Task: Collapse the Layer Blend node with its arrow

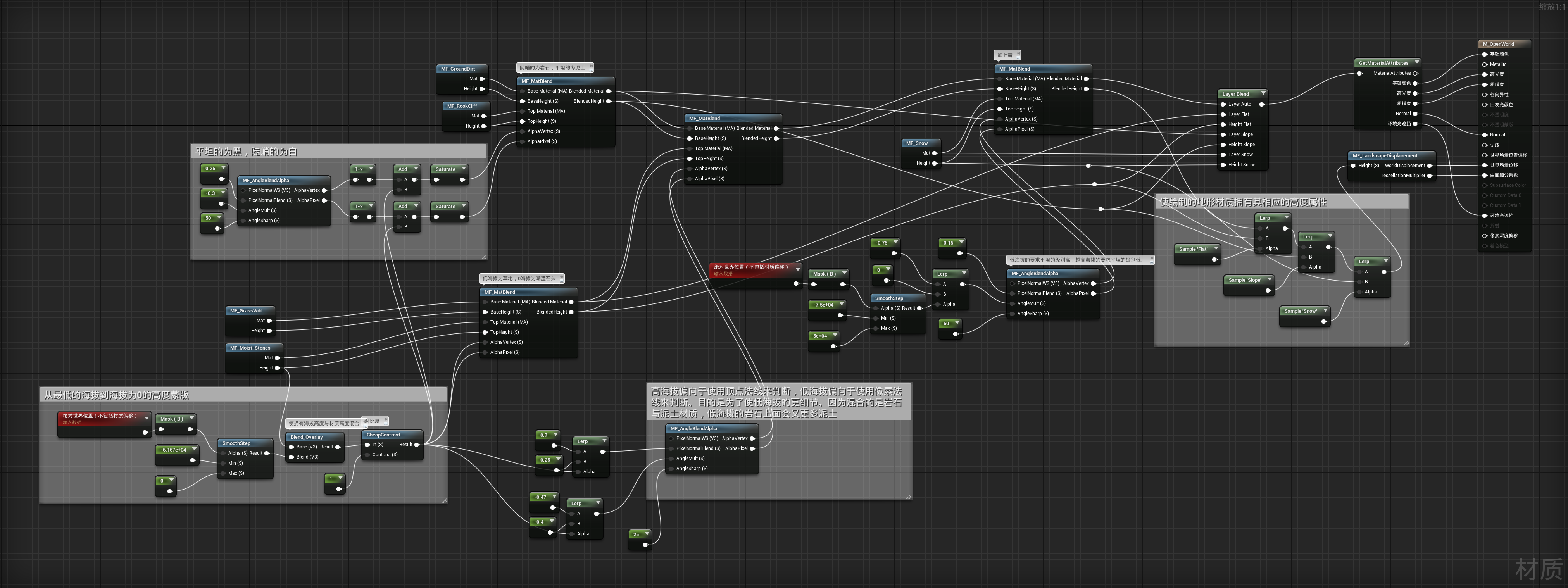Action: pos(1264,94)
